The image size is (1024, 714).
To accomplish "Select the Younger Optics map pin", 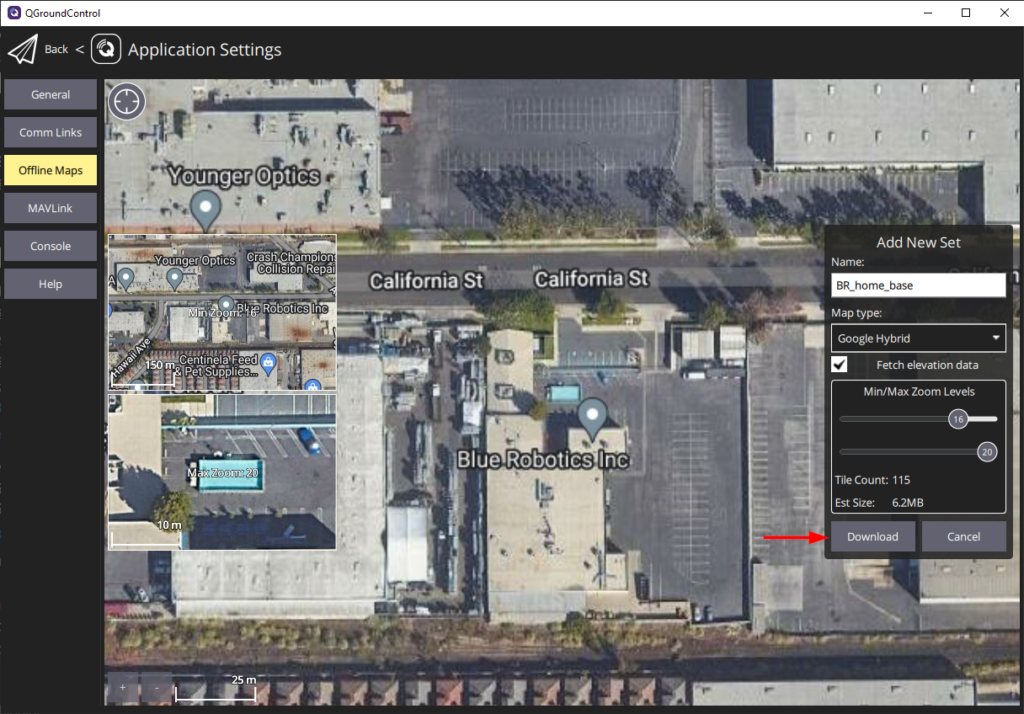I will coord(204,208).
